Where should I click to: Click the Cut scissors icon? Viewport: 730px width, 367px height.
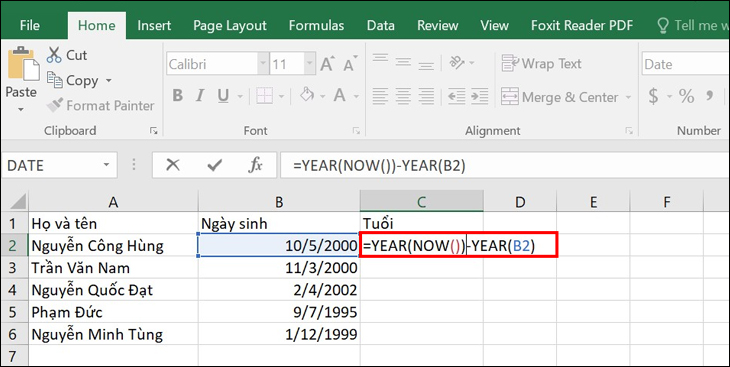(54, 55)
